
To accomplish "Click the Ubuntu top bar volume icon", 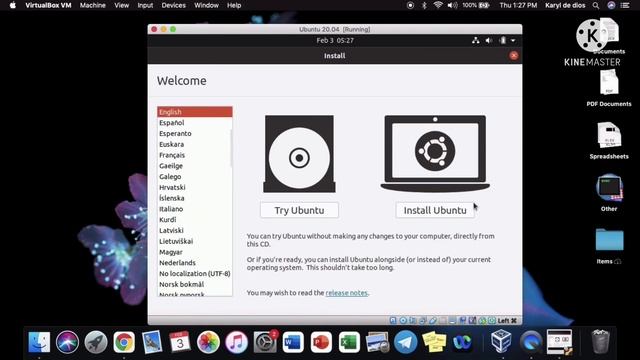I will 489,40.
